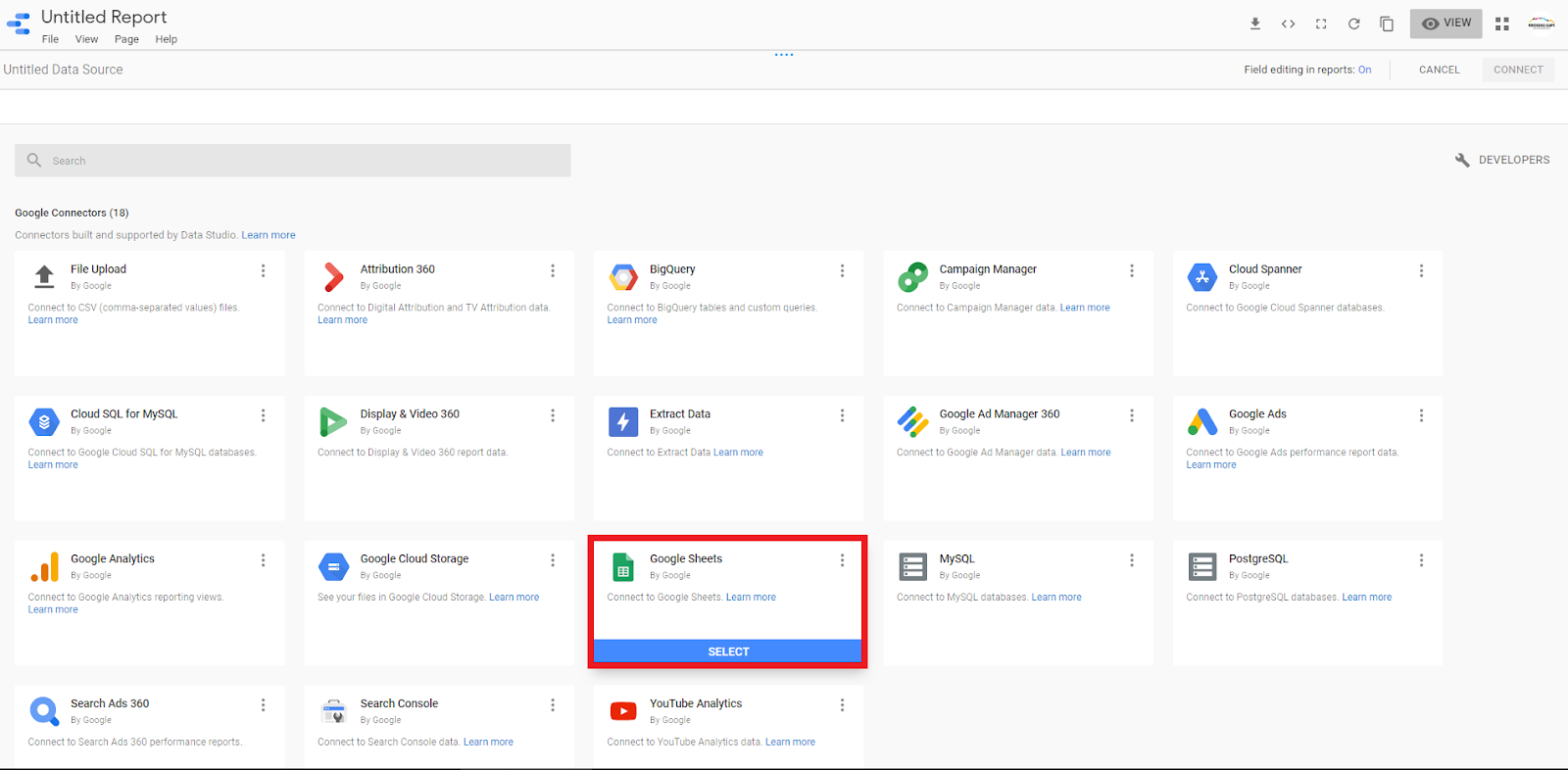This screenshot has height=770, width=1568.
Task: Edit the Untitled Report title
Action: [x=104, y=17]
